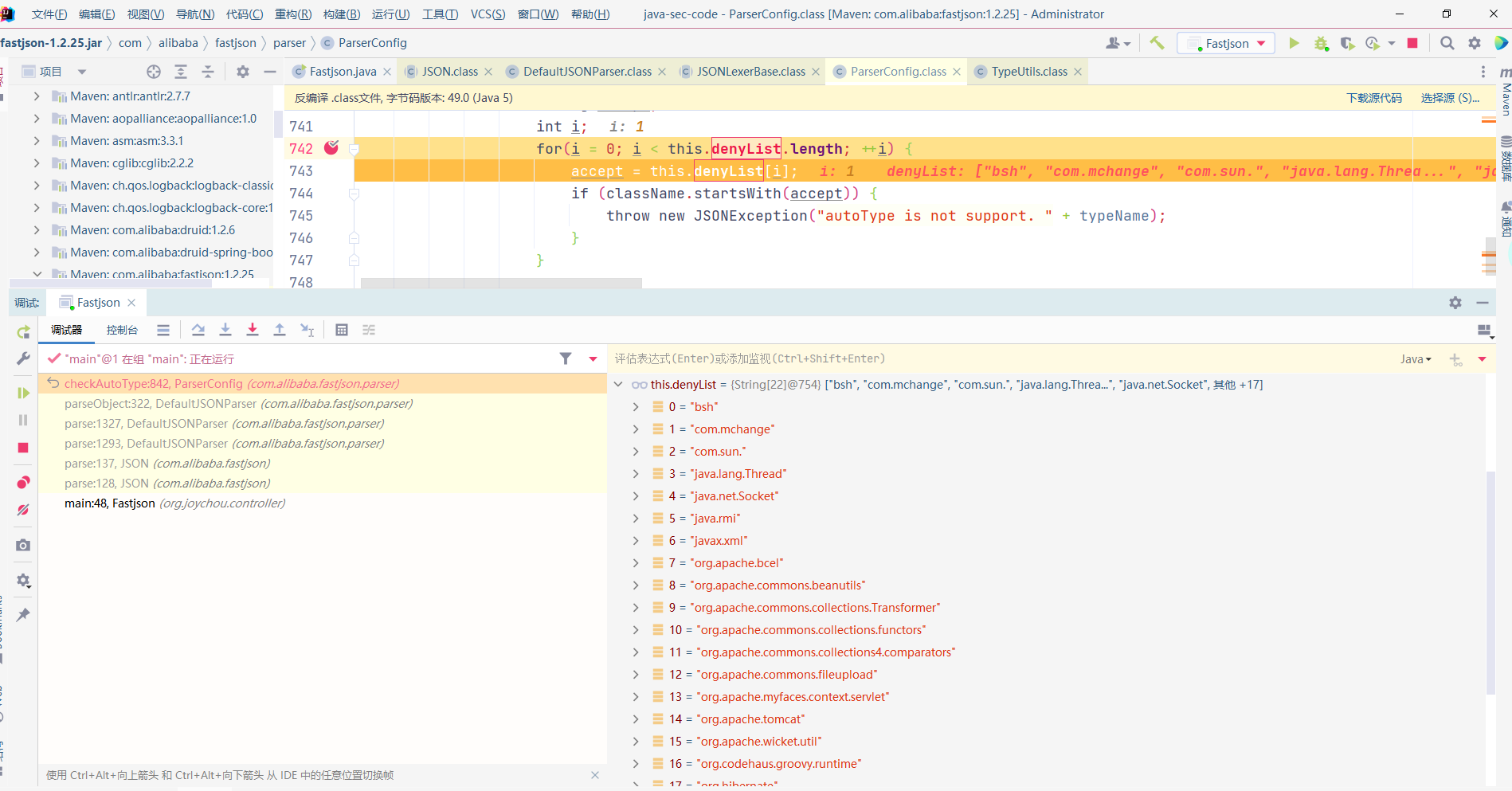Dismiss the IDE navigation tip at bottom
The width and height of the screenshot is (1512, 791).
point(595,775)
